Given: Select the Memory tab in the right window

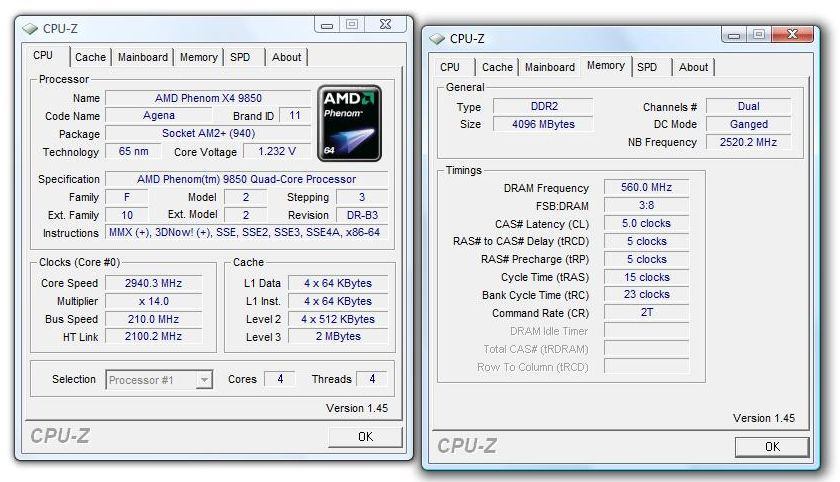Looking at the screenshot, I should tap(606, 65).
